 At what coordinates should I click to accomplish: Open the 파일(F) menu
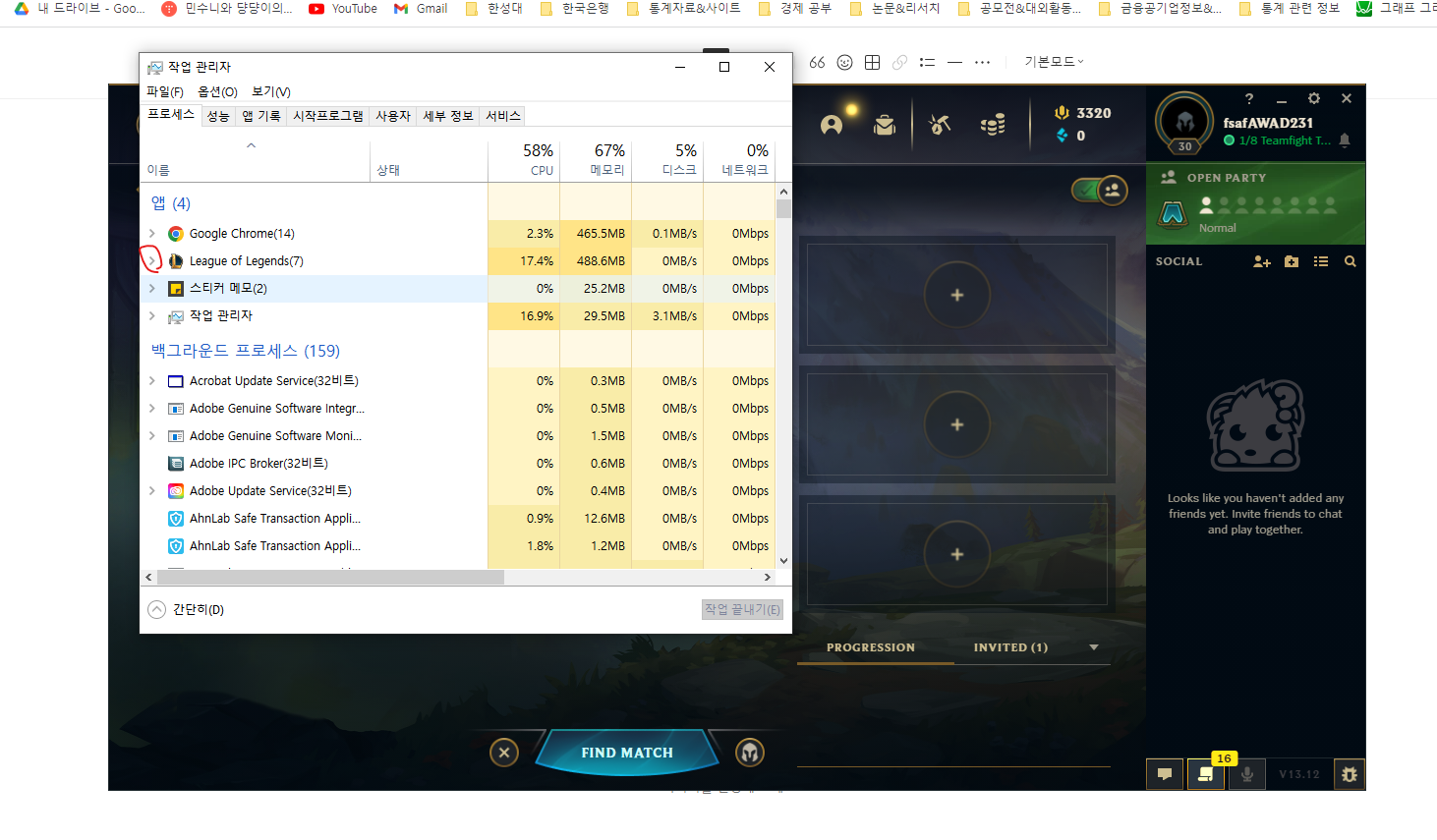pyautogui.click(x=164, y=91)
